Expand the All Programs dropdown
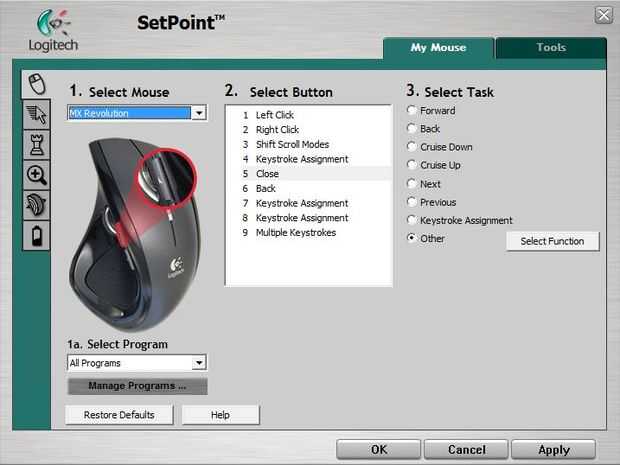This screenshot has height=465, width=620. pyautogui.click(x=199, y=363)
